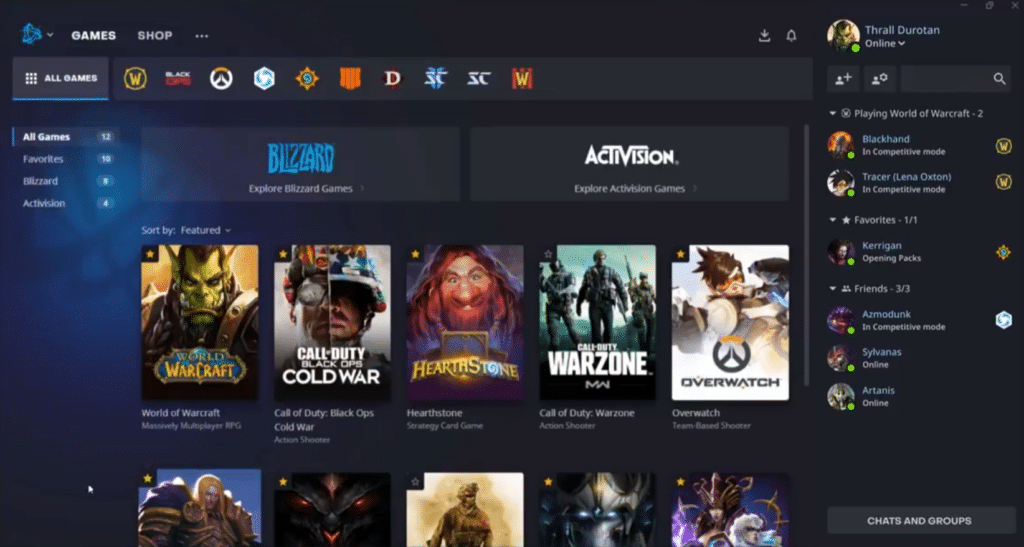1024x547 pixels.
Task: Open the three-dot more menu
Action: click(202, 36)
